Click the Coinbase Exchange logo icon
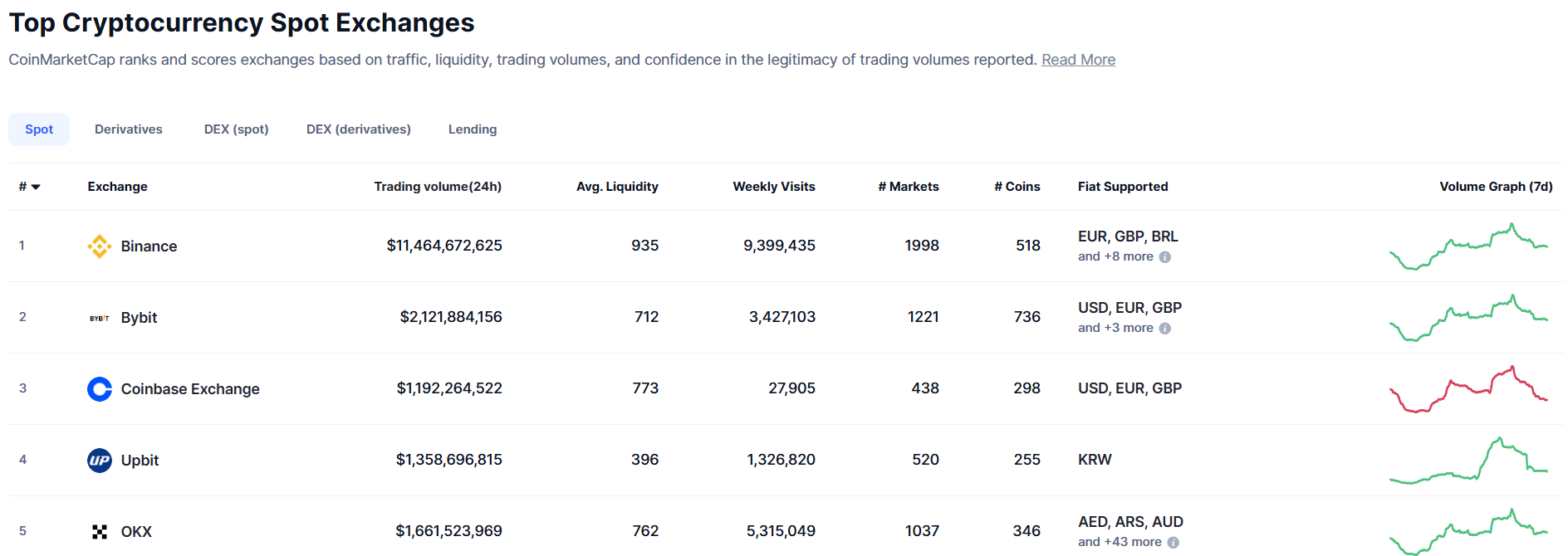 tap(100, 389)
